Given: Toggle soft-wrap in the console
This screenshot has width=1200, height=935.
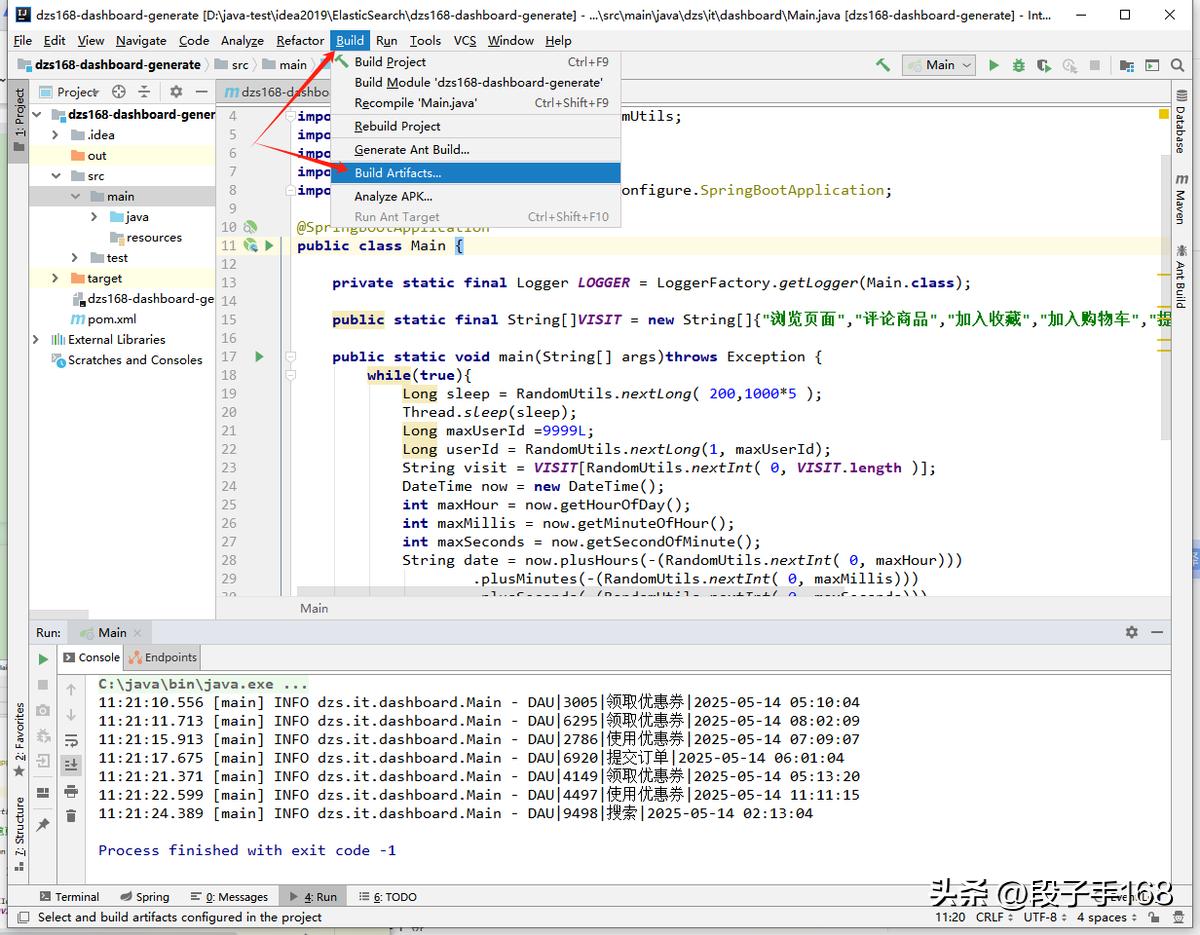Looking at the screenshot, I should pyautogui.click(x=71, y=740).
